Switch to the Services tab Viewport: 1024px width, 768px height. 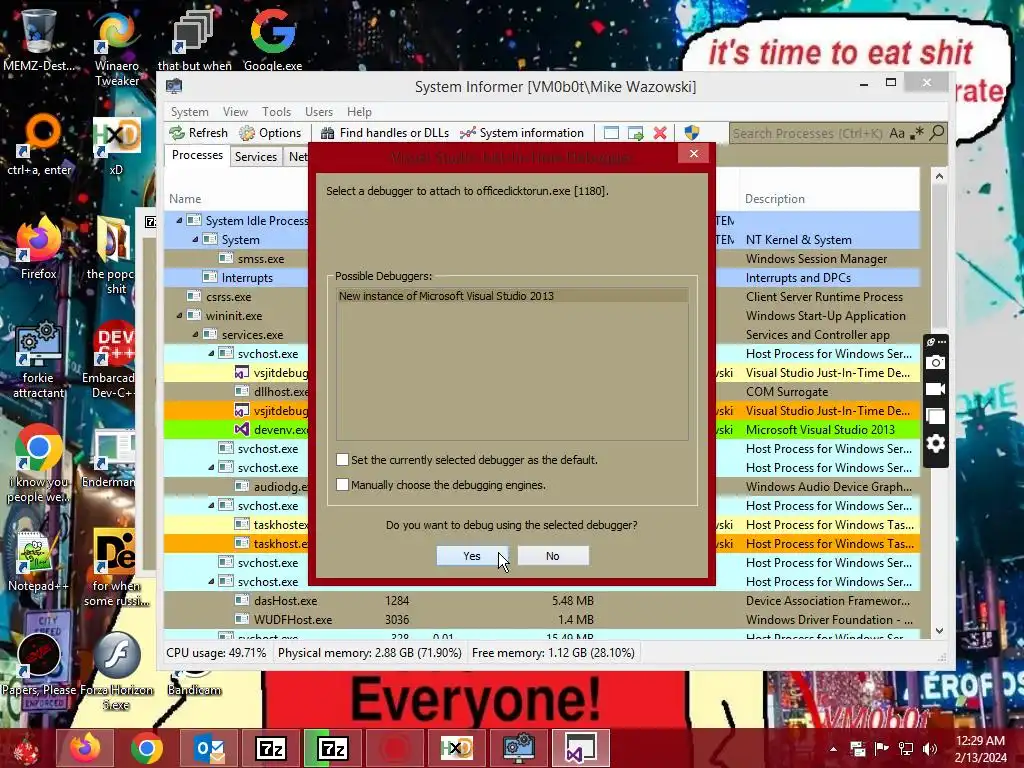(256, 157)
